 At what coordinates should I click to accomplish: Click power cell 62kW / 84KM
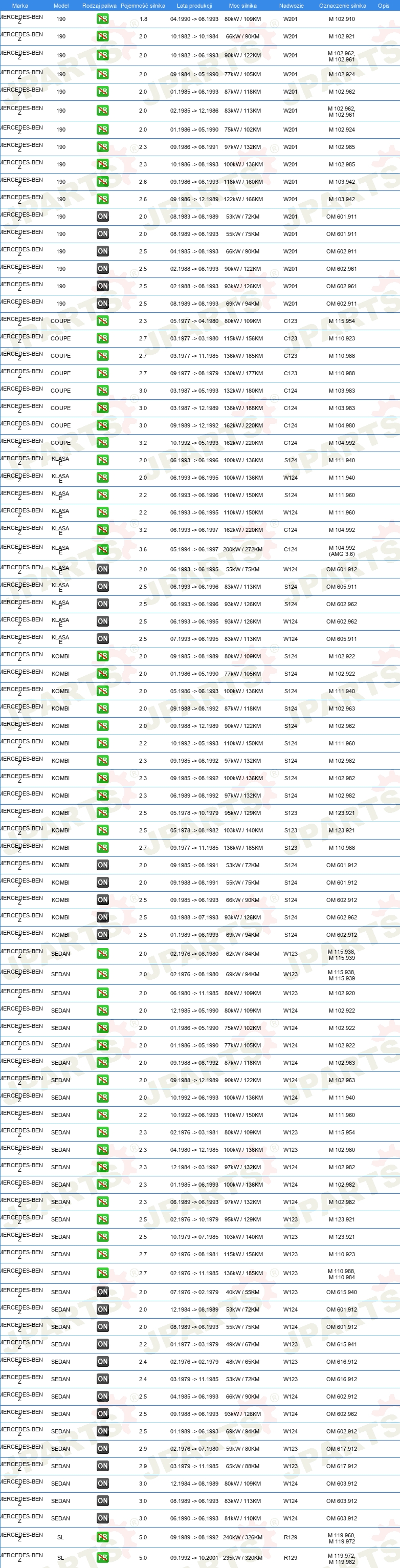pos(242,954)
